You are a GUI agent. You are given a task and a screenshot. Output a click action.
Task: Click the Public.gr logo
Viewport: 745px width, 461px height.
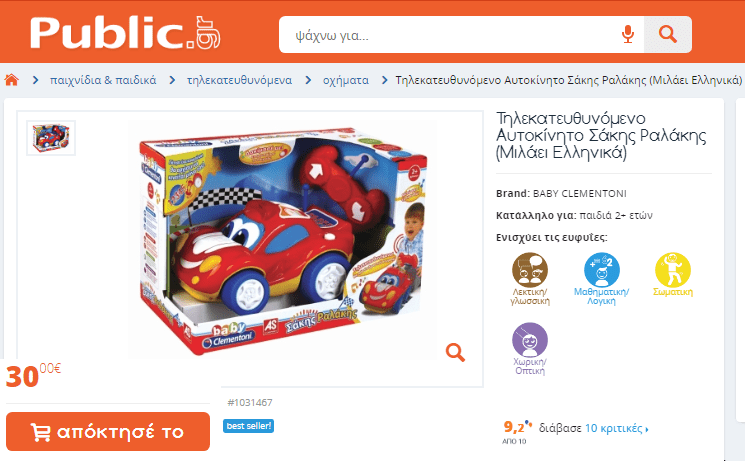coord(125,32)
